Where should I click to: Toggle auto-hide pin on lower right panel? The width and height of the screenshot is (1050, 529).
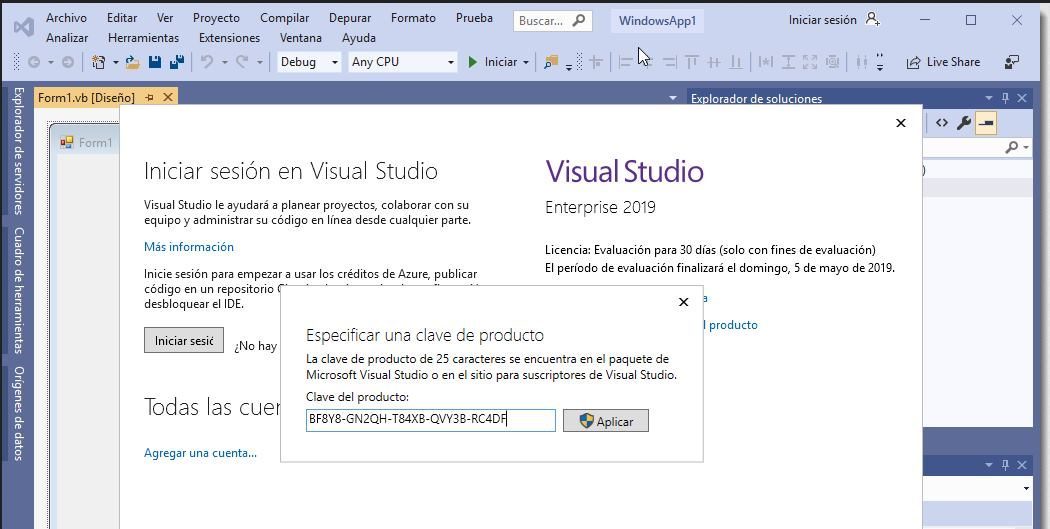coord(1005,465)
